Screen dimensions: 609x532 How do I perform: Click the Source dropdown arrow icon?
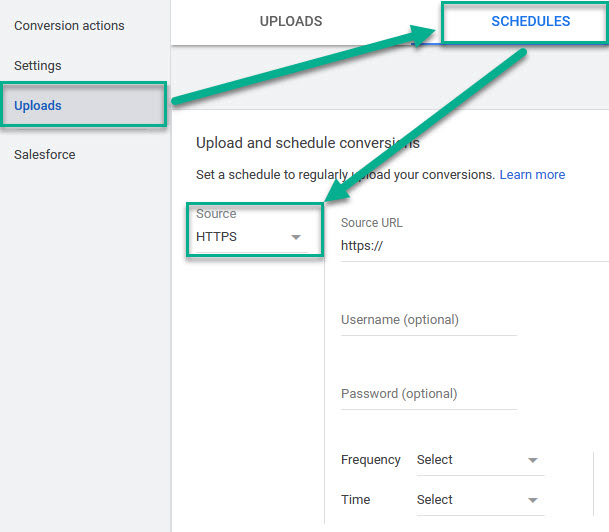pyautogui.click(x=295, y=238)
